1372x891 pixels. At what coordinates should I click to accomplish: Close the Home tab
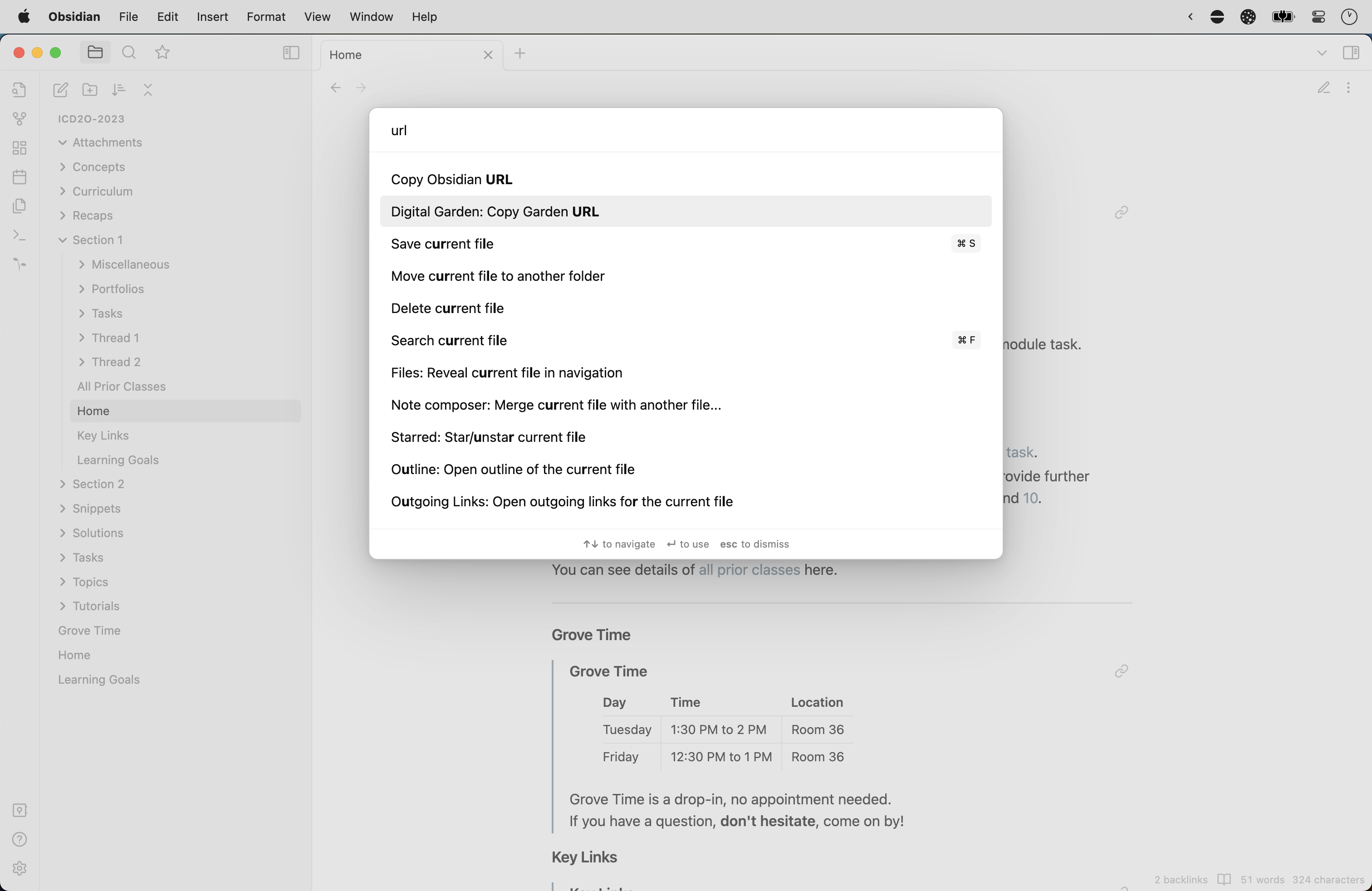point(488,55)
